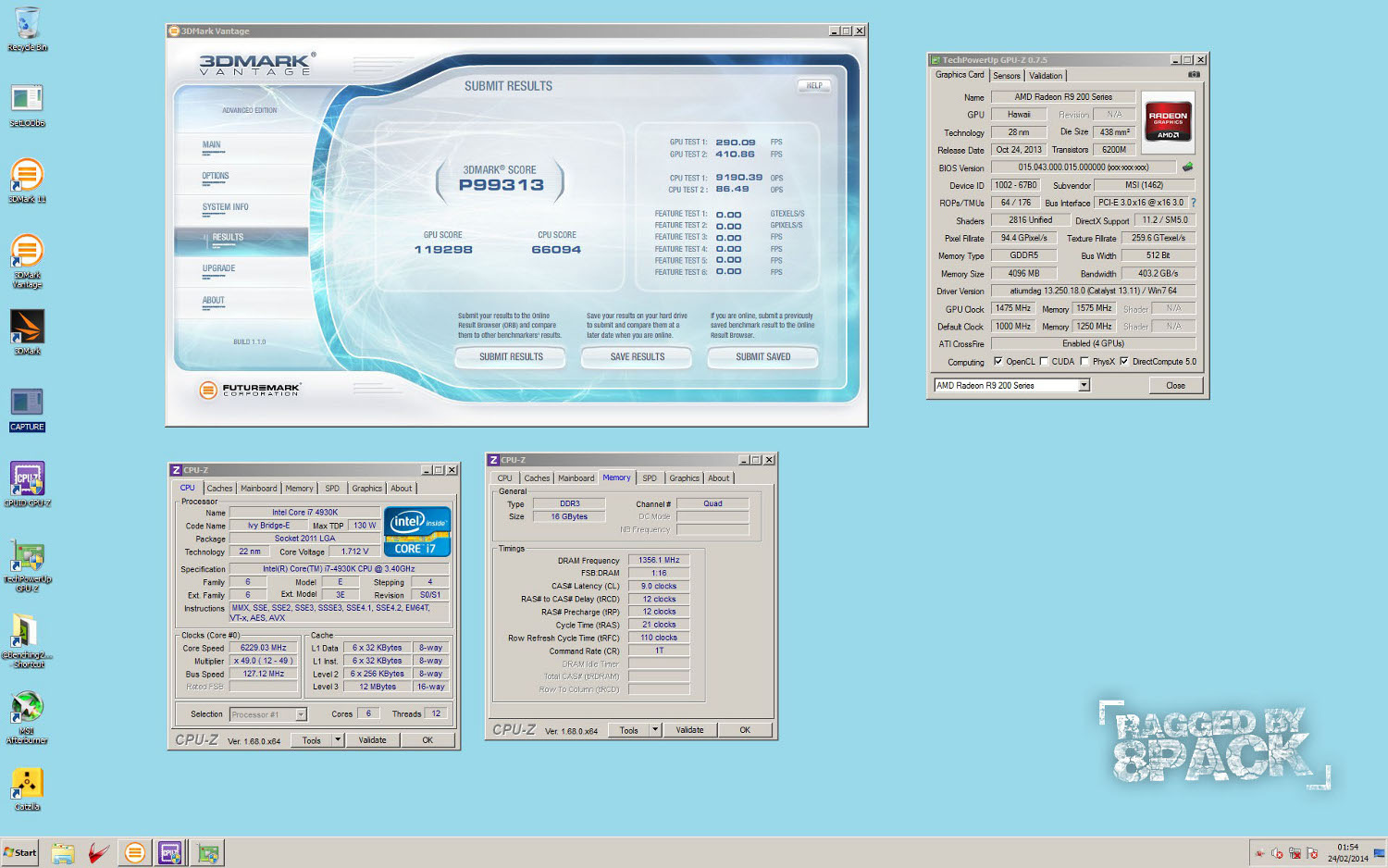This screenshot has width=1388, height=868.
Task: Launch the 3DMark desktop icon with orange arrow
Action: pyautogui.click(x=27, y=332)
